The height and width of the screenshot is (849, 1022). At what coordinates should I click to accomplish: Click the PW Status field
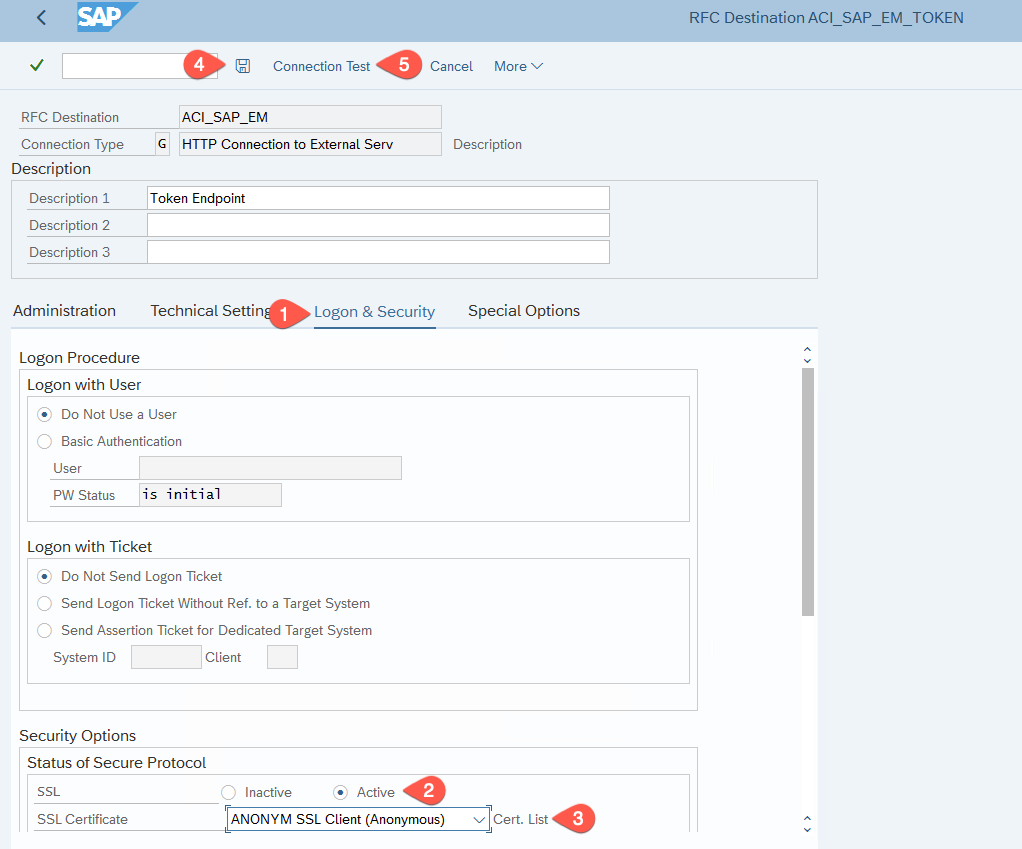(x=211, y=495)
